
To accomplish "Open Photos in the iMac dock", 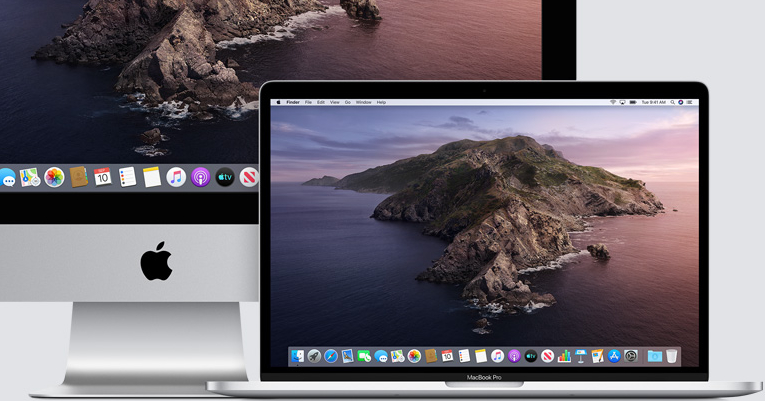I will click(x=54, y=177).
